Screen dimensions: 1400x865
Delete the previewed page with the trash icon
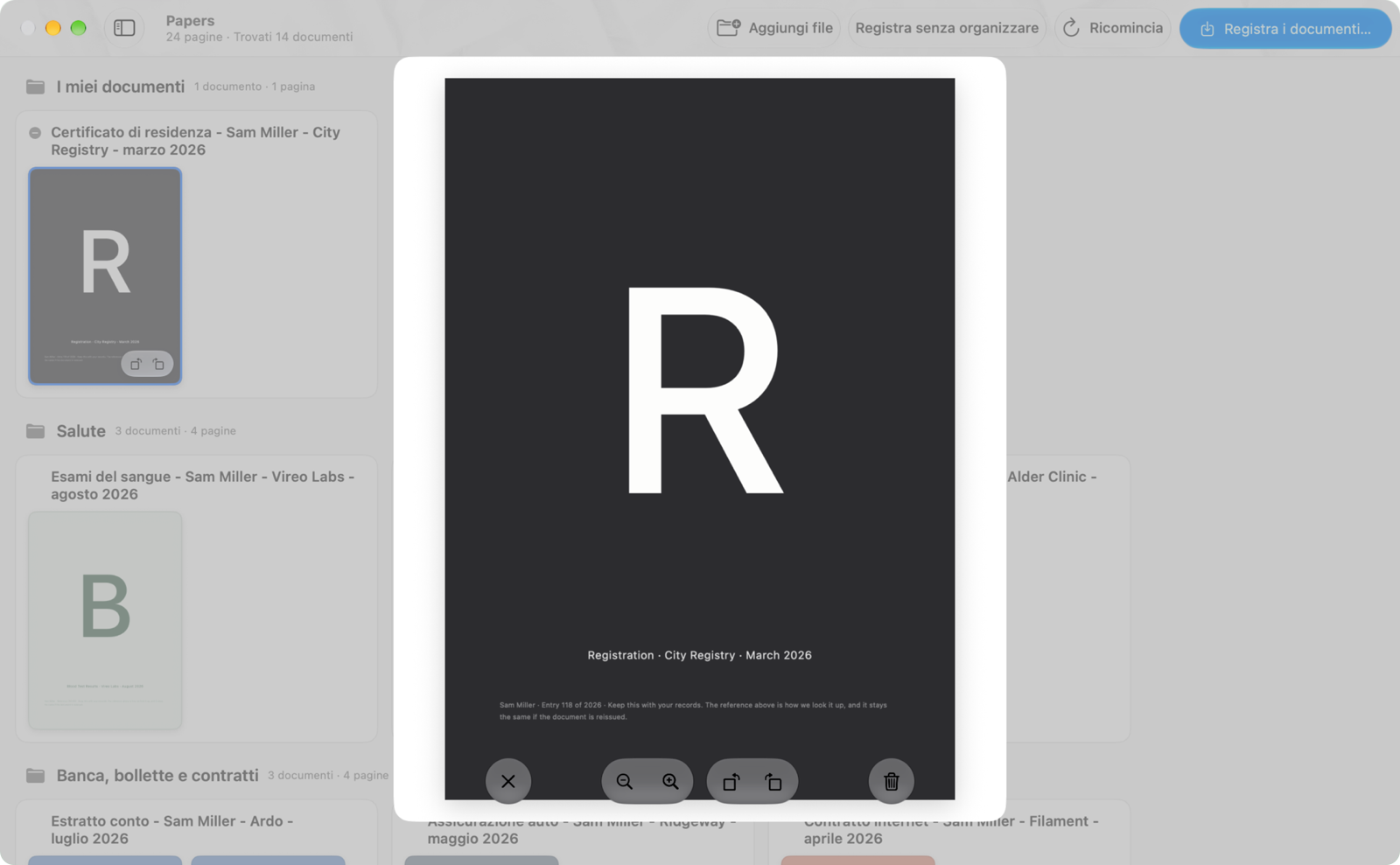tap(892, 781)
